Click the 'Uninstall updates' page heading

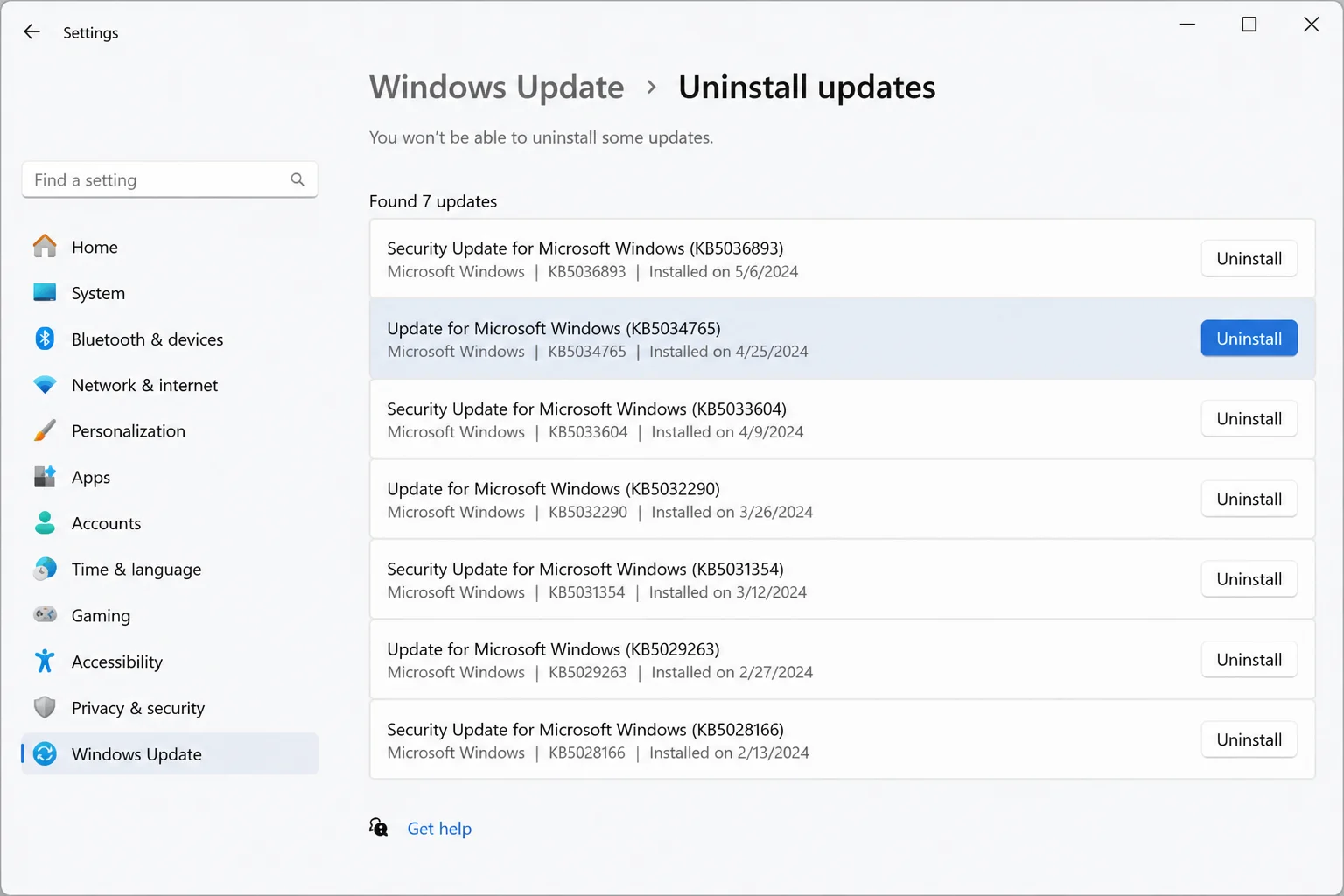coord(807,87)
